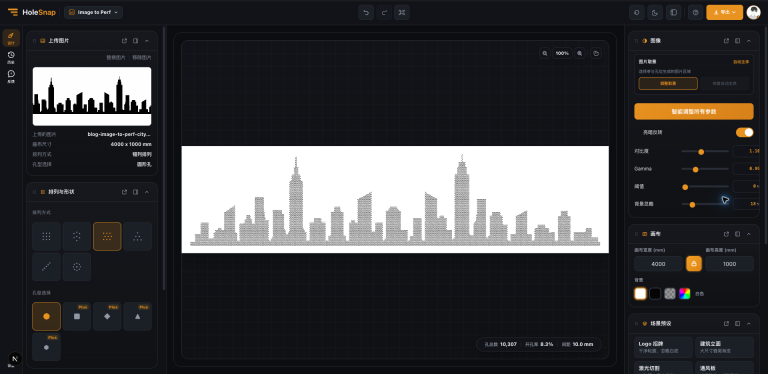The height and width of the screenshot is (374, 768).
Task: Choose the white background swatch
Action: coord(640,294)
